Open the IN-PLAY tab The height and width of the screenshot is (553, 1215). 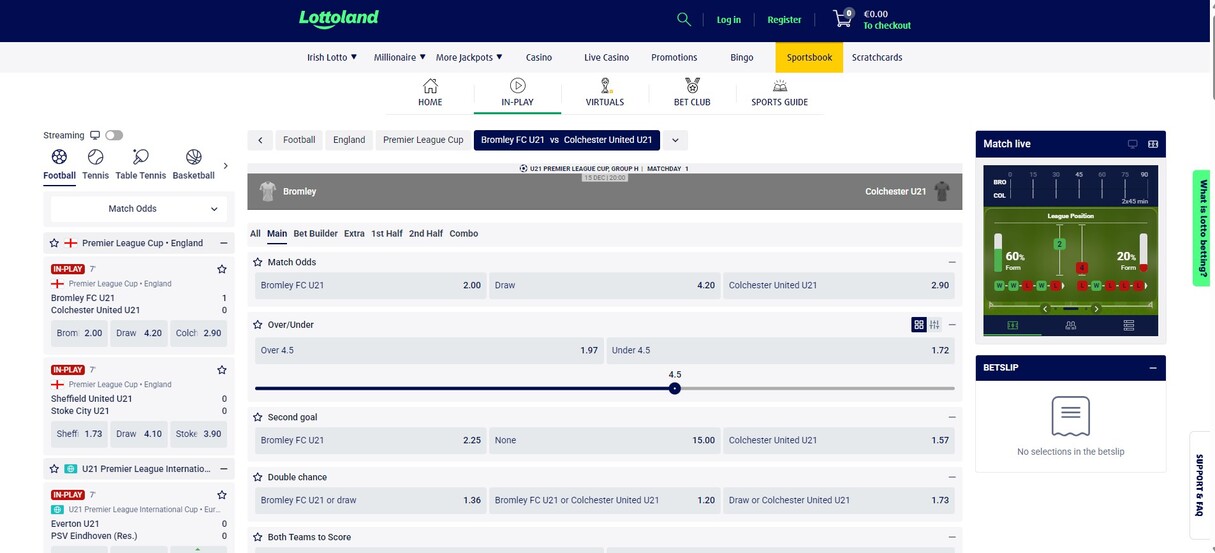(x=517, y=92)
